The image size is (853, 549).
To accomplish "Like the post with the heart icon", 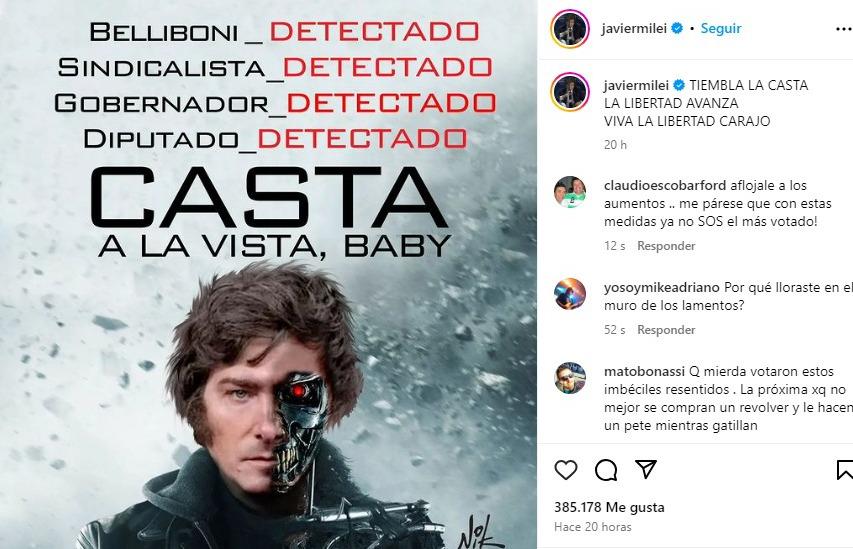I will [x=566, y=470].
